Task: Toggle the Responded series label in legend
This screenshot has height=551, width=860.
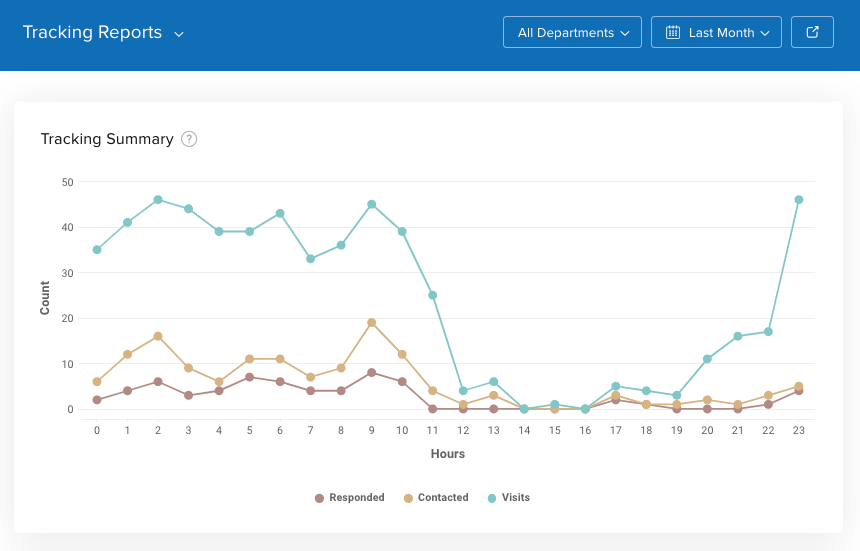Action: click(356, 498)
